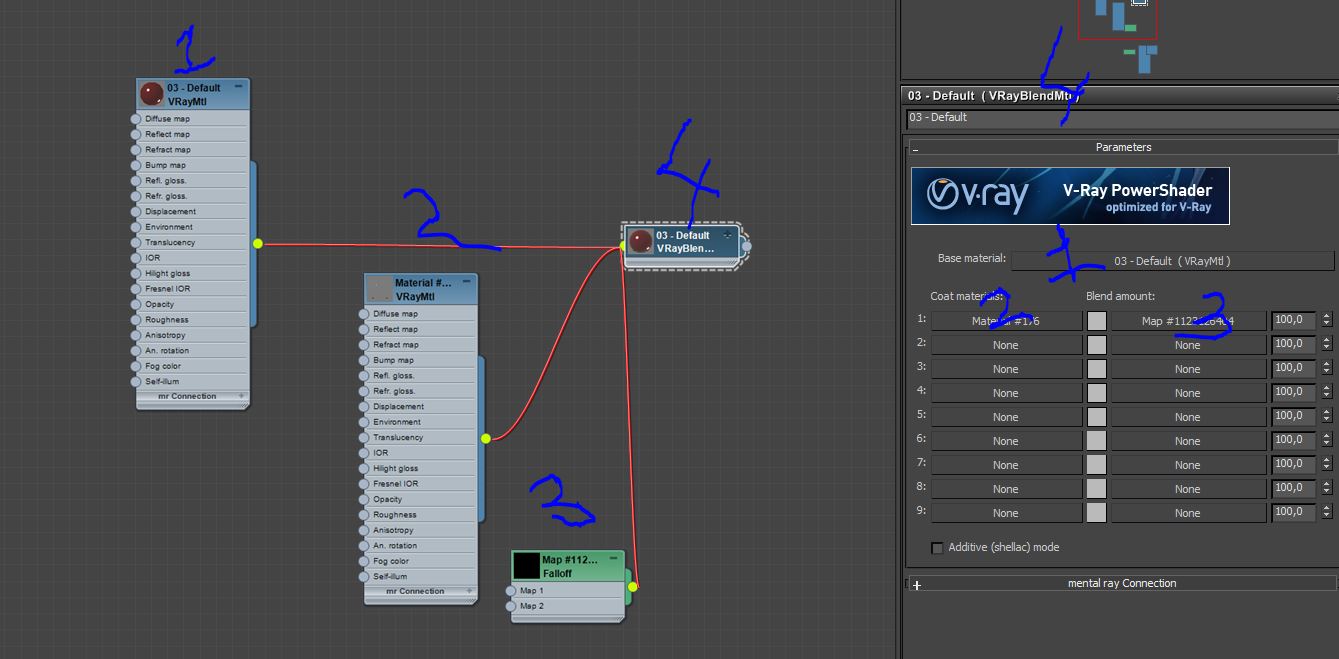Click the 03 - Default VRayMtl sphere preview
Screen dimensions: 1339x659
point(151,94)
